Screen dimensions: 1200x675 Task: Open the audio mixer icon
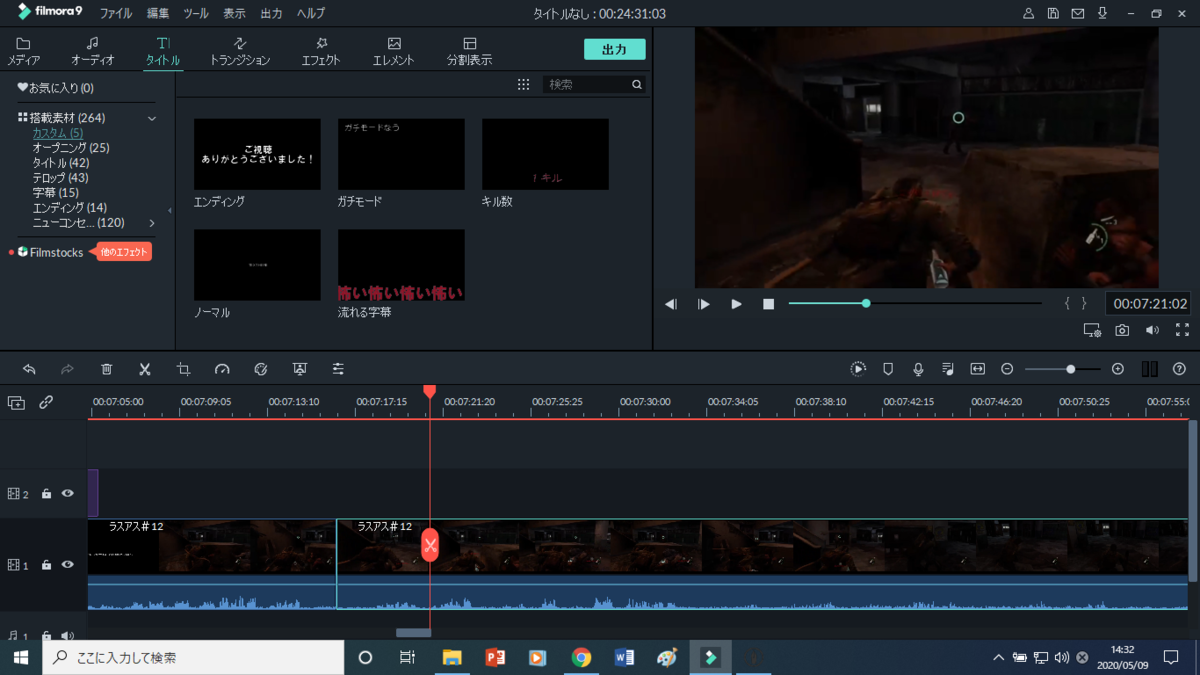[947, 369]
